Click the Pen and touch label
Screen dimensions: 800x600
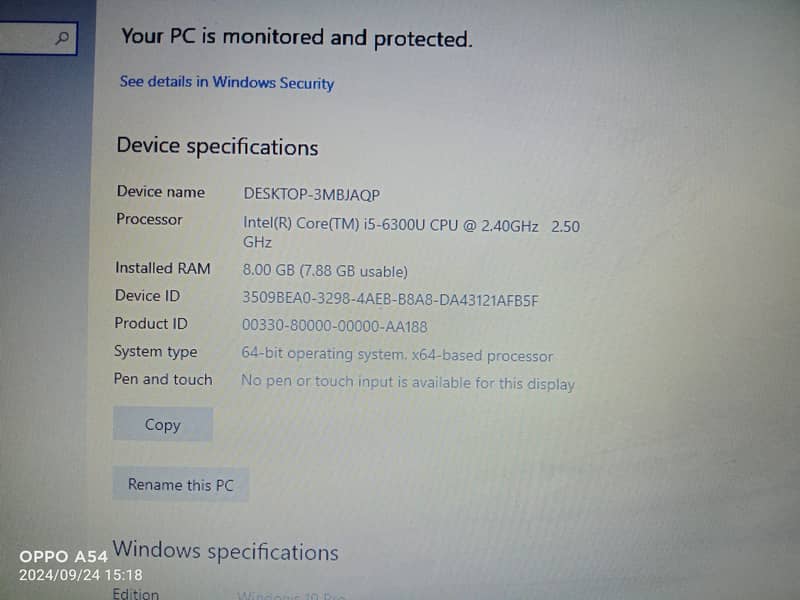pyautogui.click(x=163, y=379)
